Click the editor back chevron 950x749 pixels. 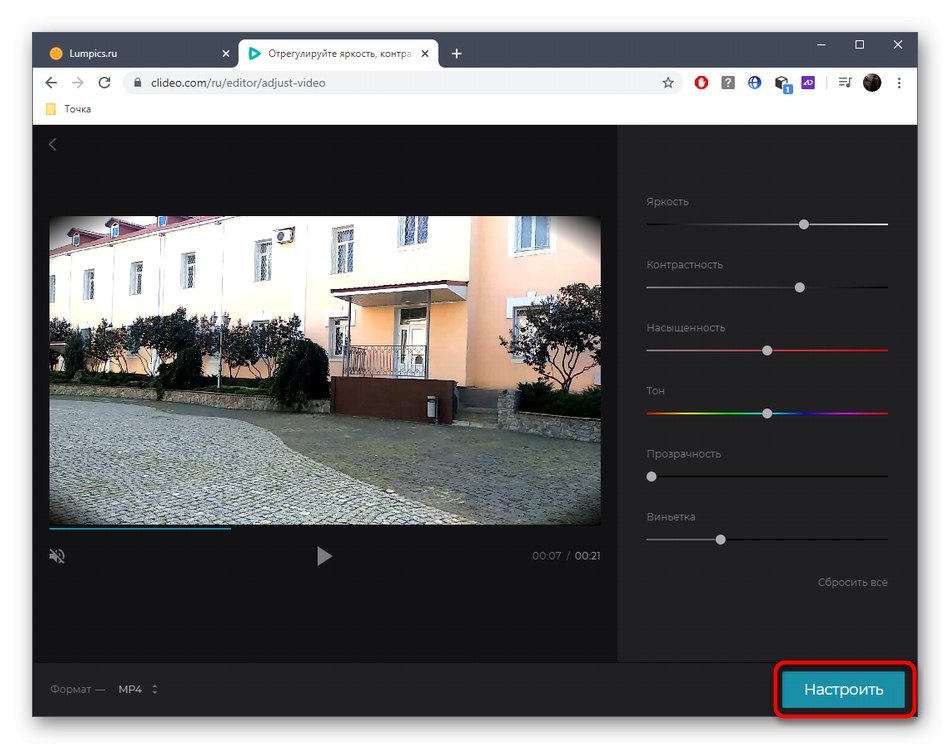click(x=53, y=144)
